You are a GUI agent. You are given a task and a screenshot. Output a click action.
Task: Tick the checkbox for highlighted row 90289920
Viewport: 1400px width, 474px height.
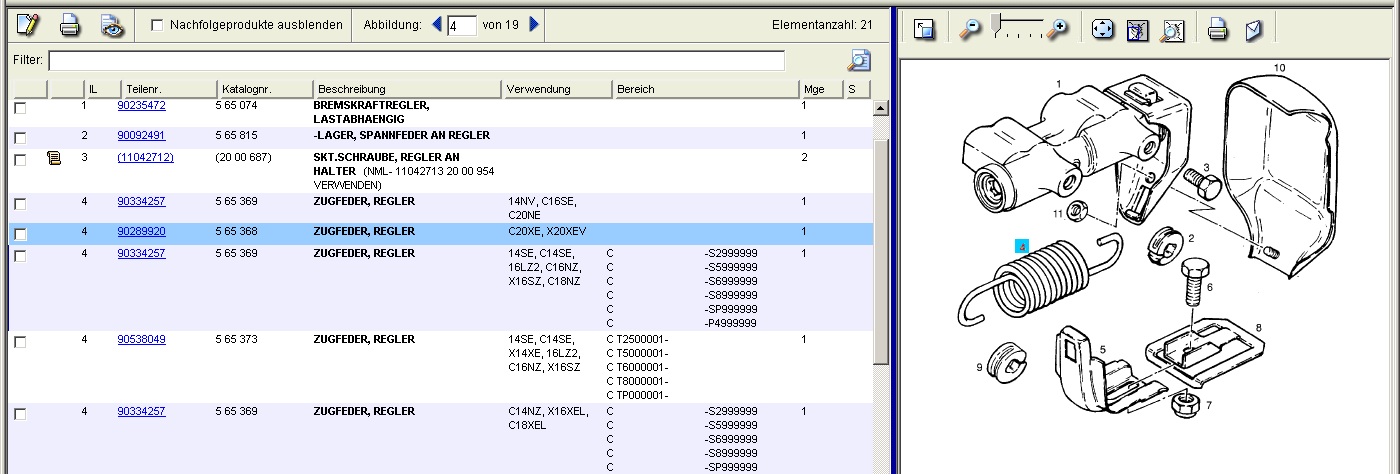20,234
